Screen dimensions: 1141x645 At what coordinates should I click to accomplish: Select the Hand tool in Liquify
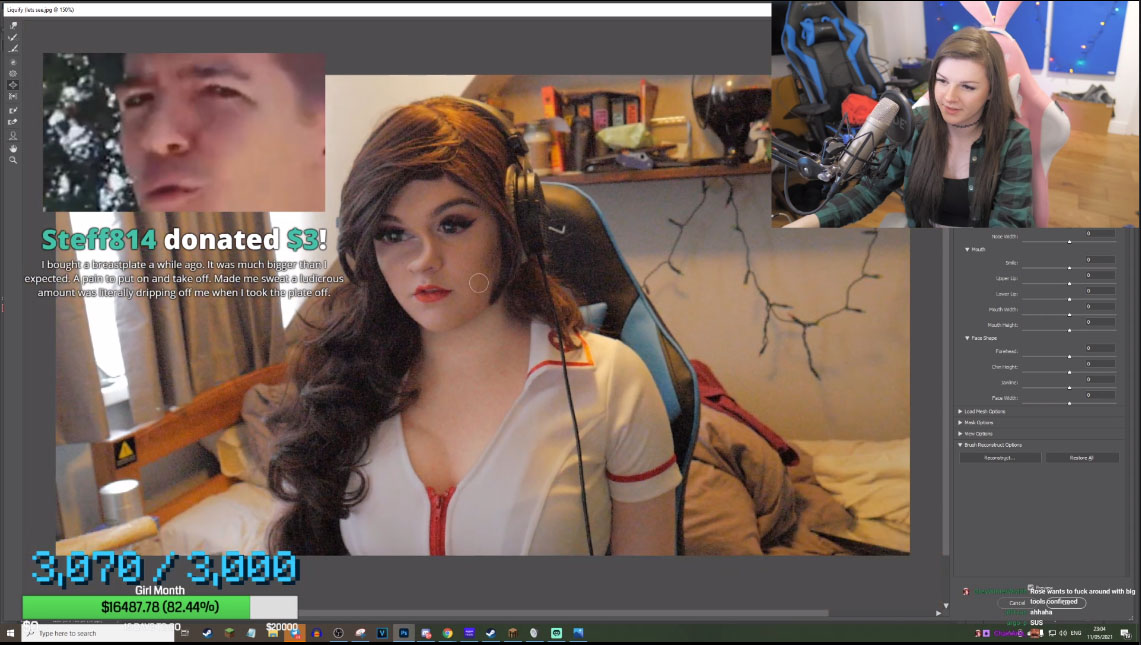(13, 149)
